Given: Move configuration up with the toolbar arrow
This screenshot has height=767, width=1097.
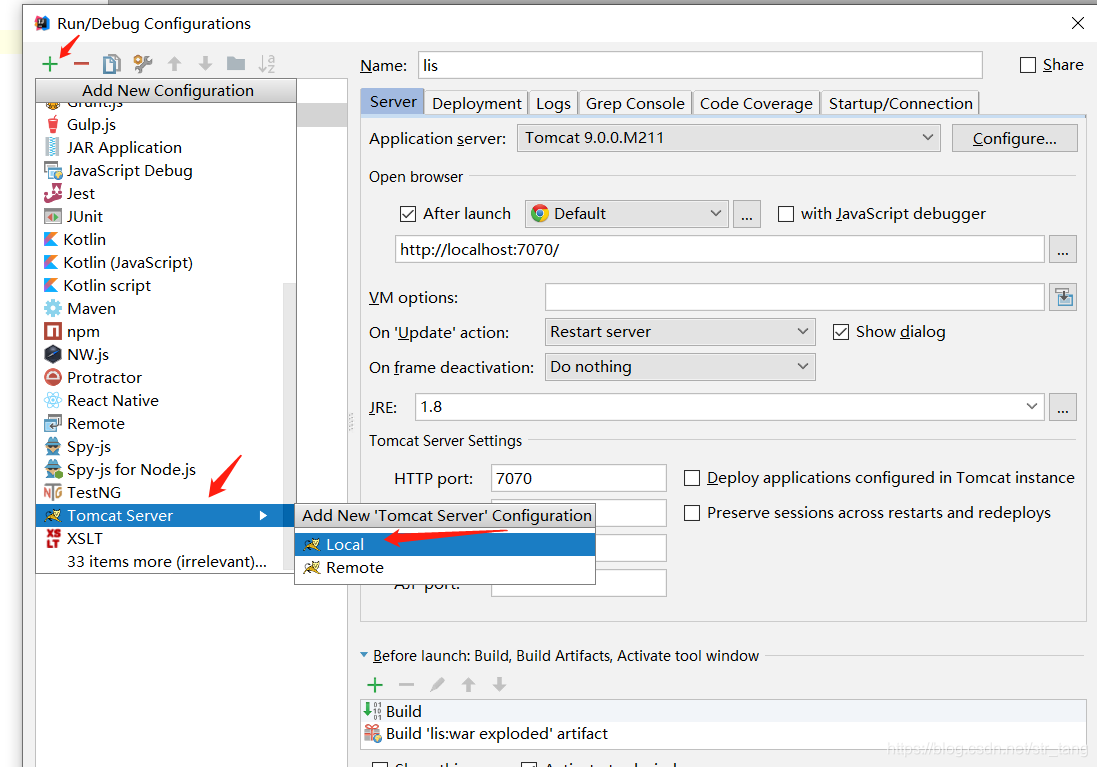Looking at the screenshot, I should (174, 64).
